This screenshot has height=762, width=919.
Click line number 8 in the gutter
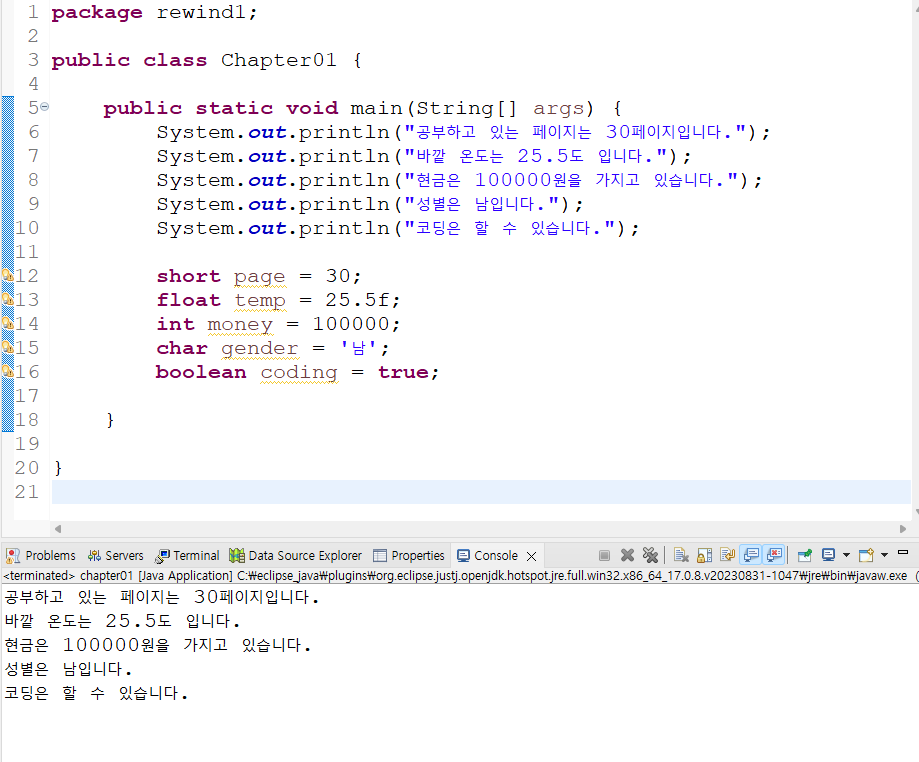[33, 181]
